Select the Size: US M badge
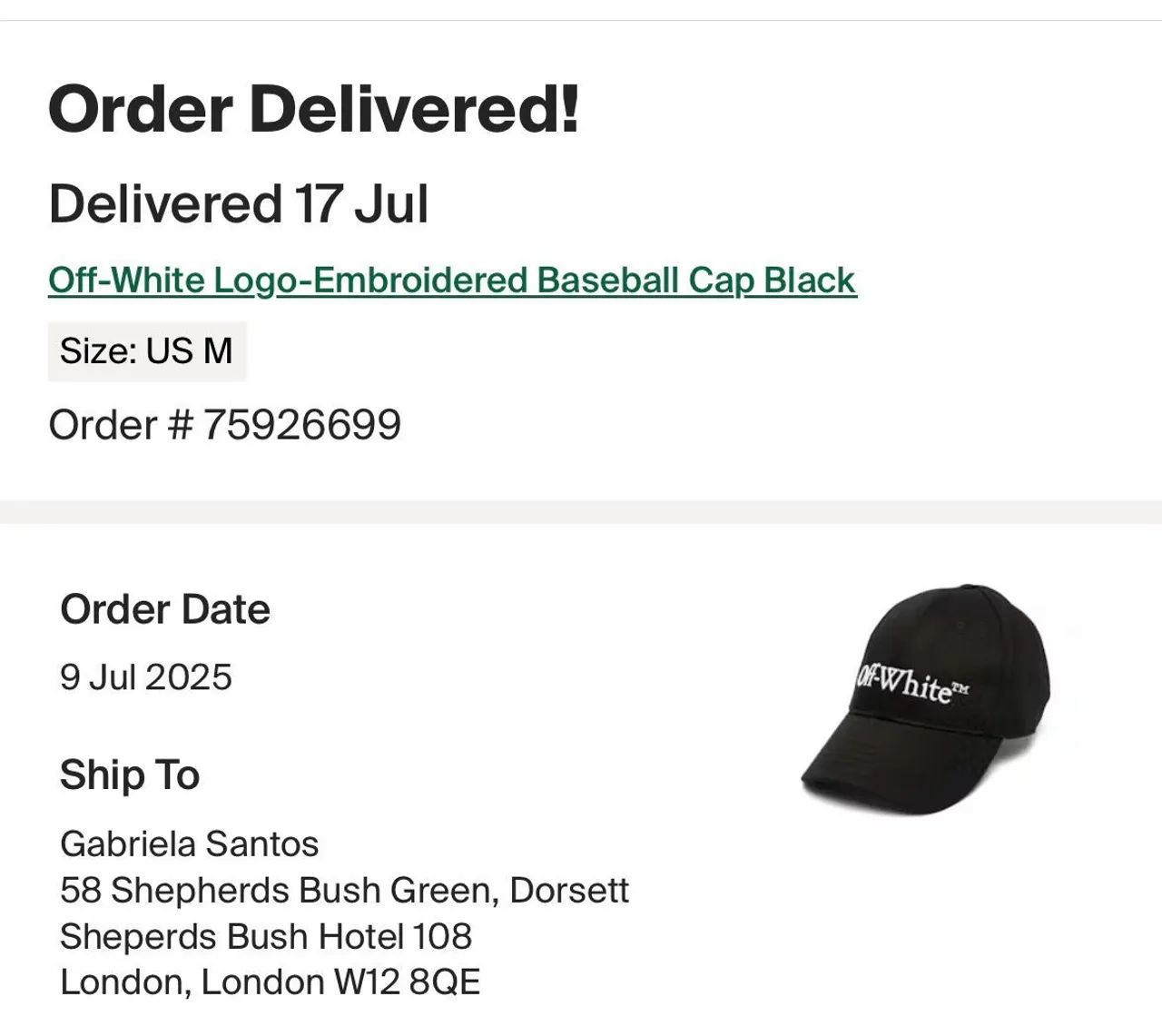The image size is (1162, 1036). [x=147, y=350]
